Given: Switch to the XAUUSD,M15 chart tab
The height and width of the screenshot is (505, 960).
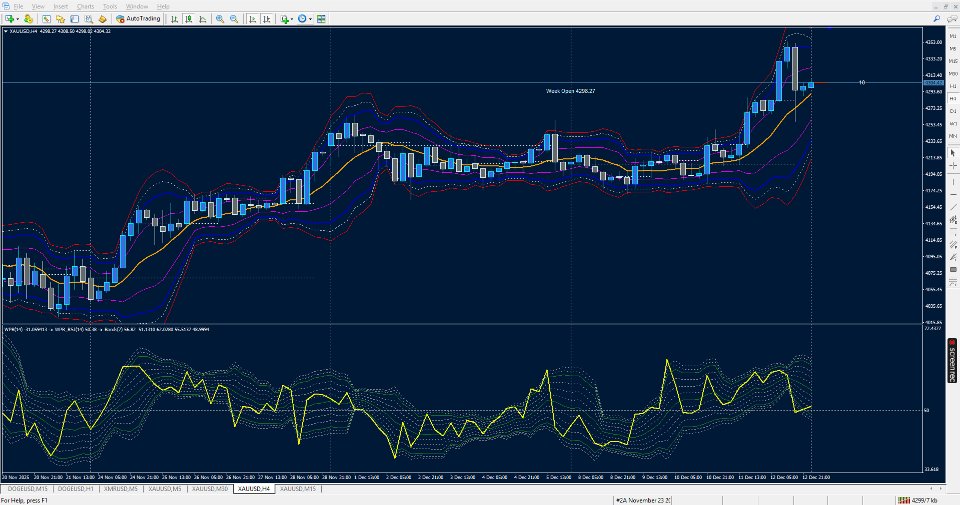Looking at the screenshot, I should coord(298,489).
